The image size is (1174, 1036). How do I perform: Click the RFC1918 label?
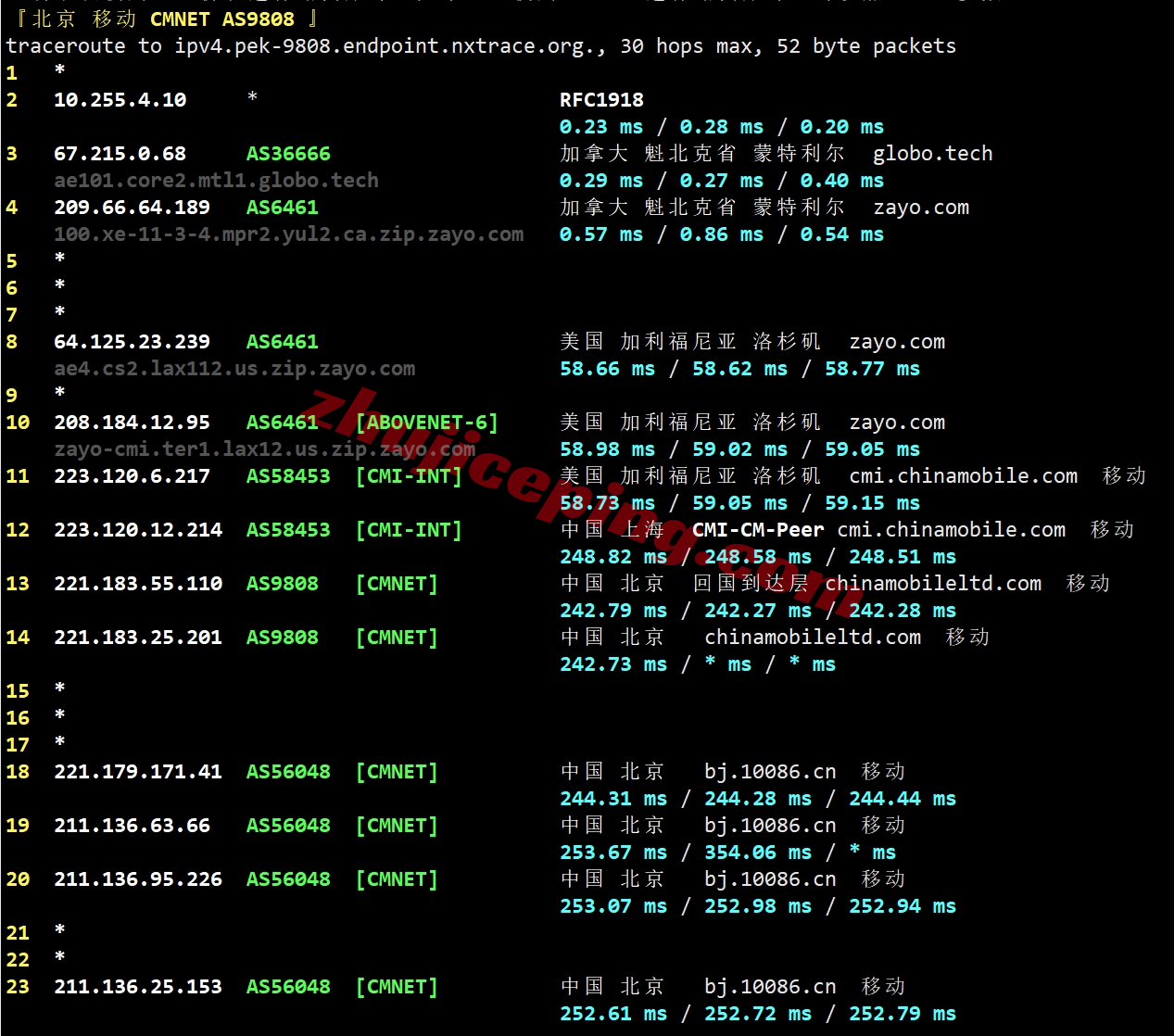pyautogui.click(x=601, y=100)
